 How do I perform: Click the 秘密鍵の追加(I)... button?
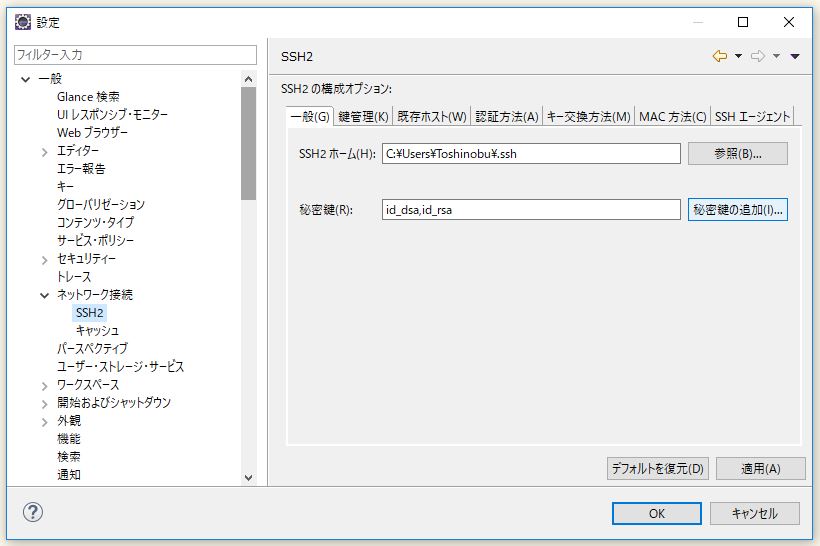pyautogui.click(x=737, y=210)
